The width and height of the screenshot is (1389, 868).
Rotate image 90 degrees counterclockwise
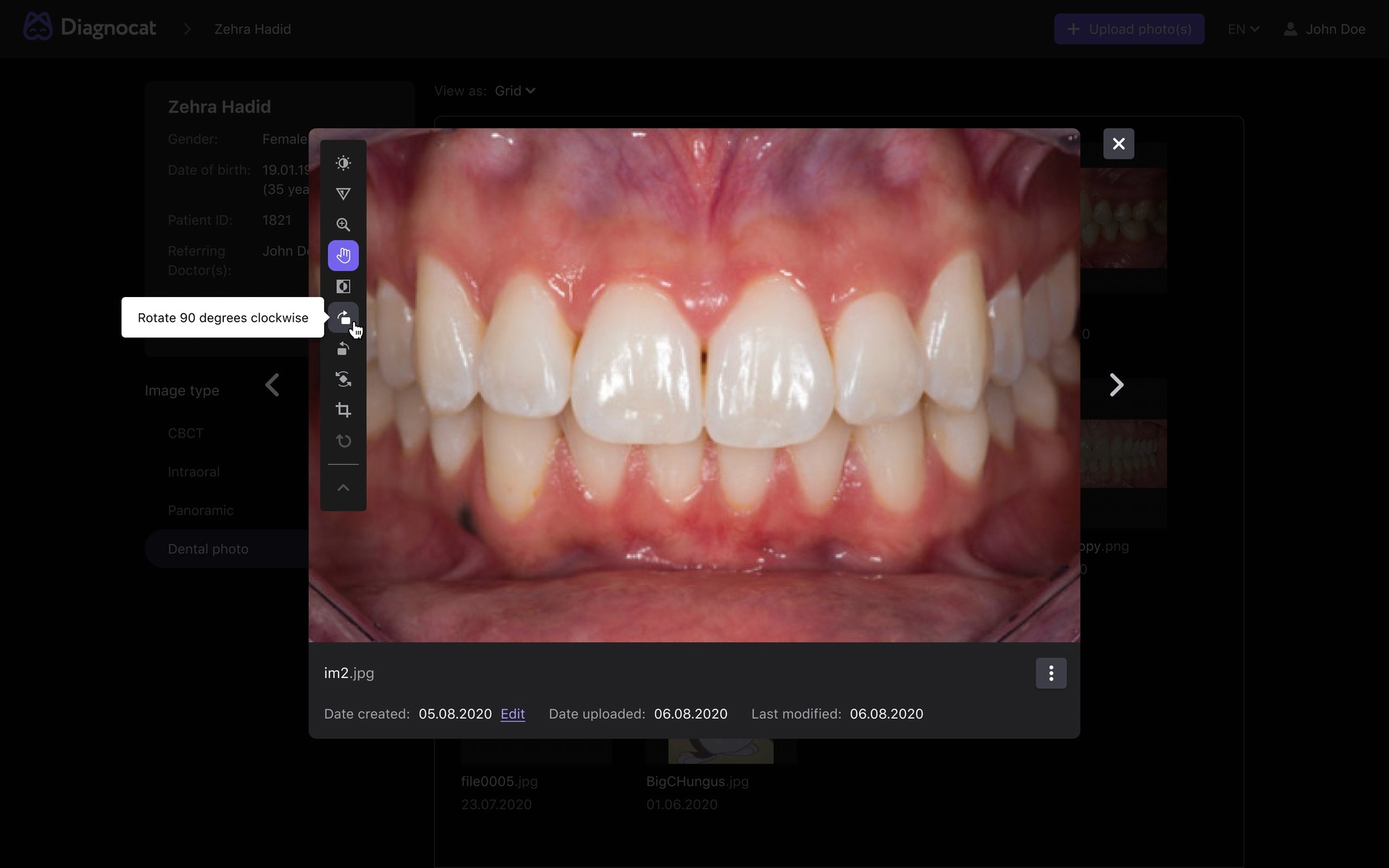343,349
